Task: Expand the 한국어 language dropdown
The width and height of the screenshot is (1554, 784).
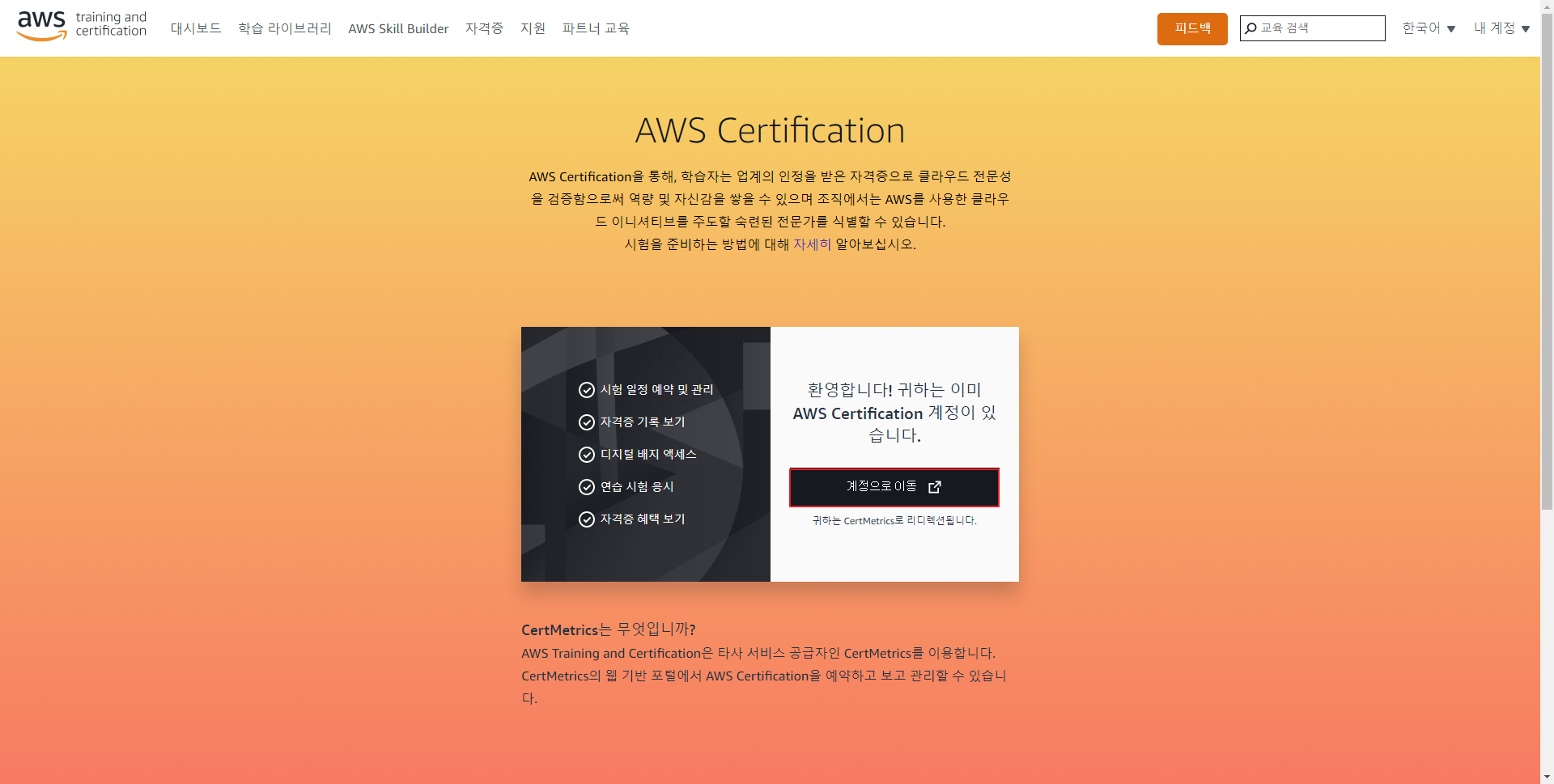Action: pyautogui.click(x=1429, y=28)
